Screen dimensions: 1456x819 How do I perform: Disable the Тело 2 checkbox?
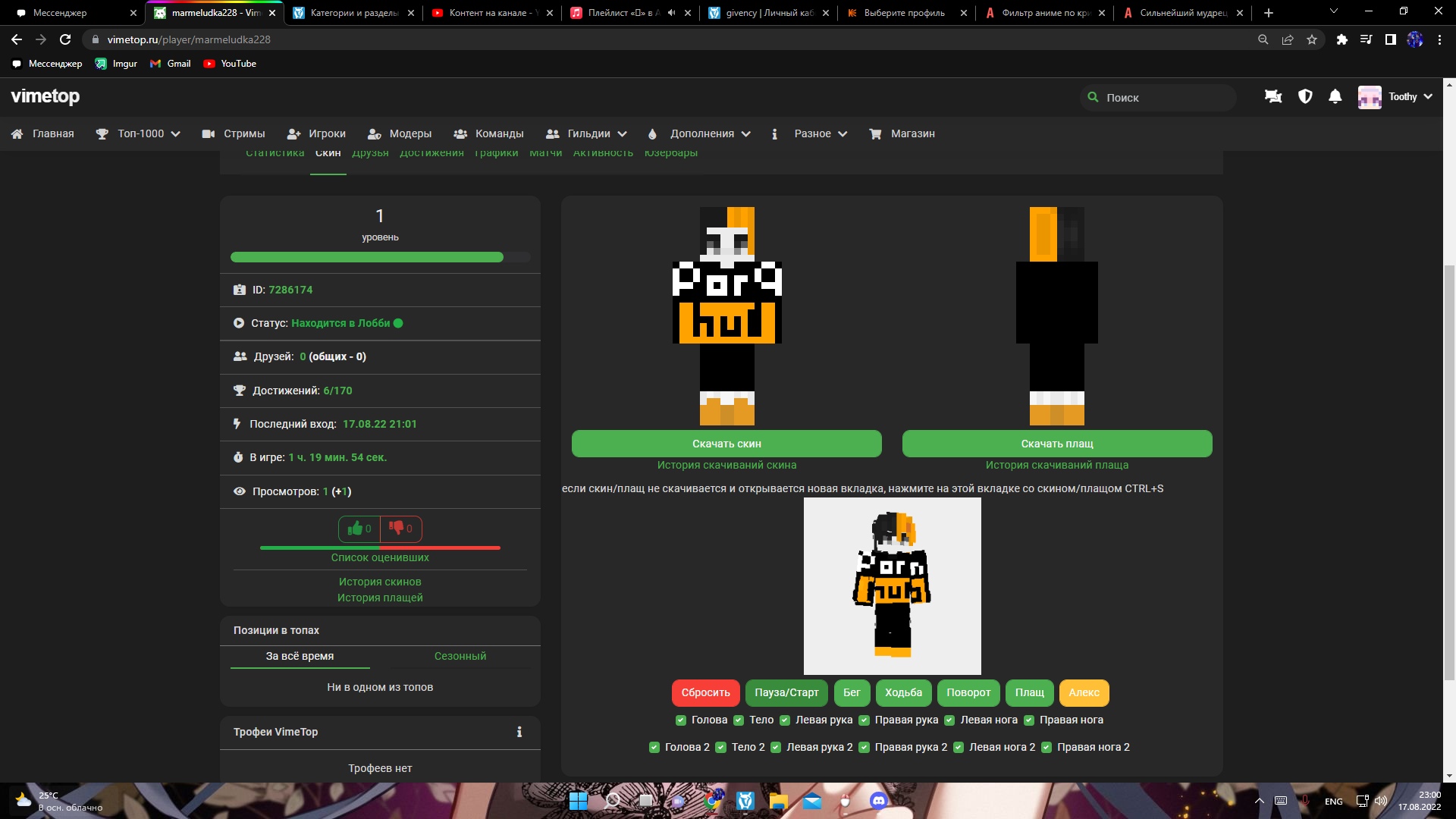(720, 748)
